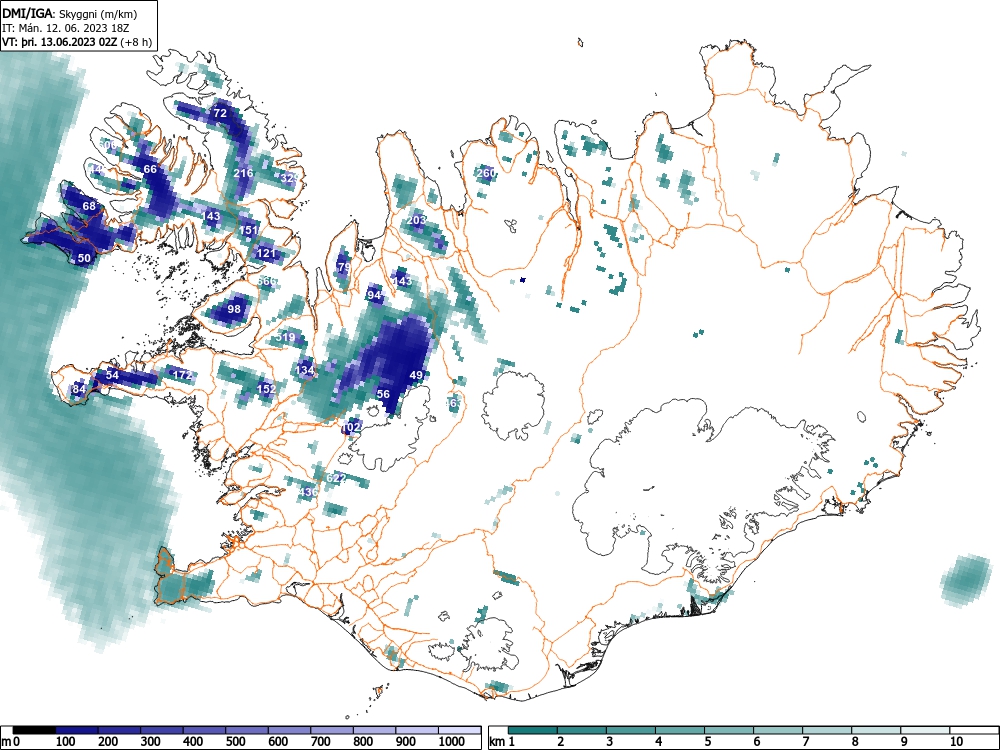Click the '500' label on the meter scale
This screenshot has height=750, width=1000.
pyautogui.click(x=235, y=742)
